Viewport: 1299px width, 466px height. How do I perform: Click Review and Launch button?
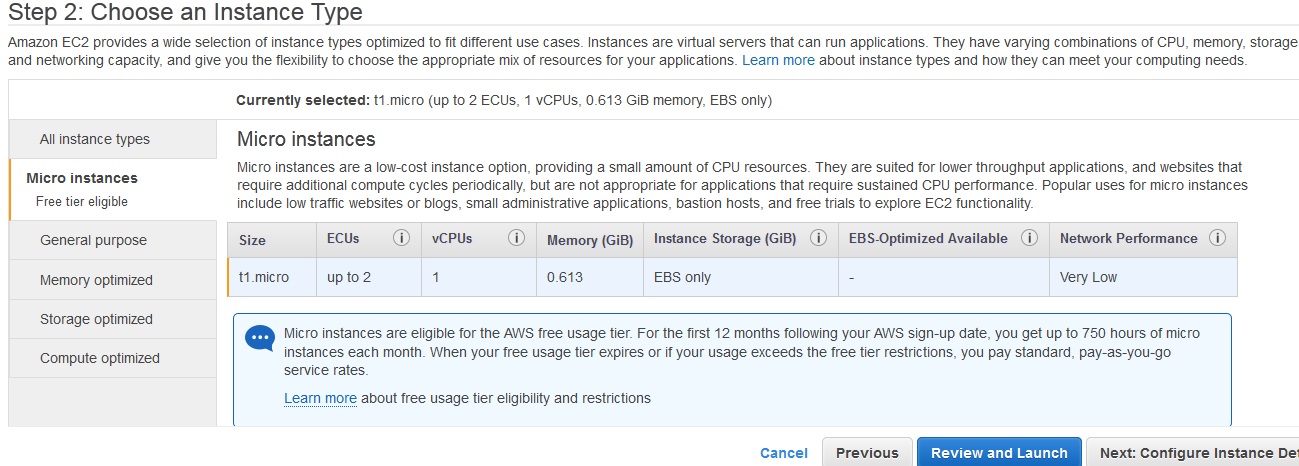[x=999, y=453]
